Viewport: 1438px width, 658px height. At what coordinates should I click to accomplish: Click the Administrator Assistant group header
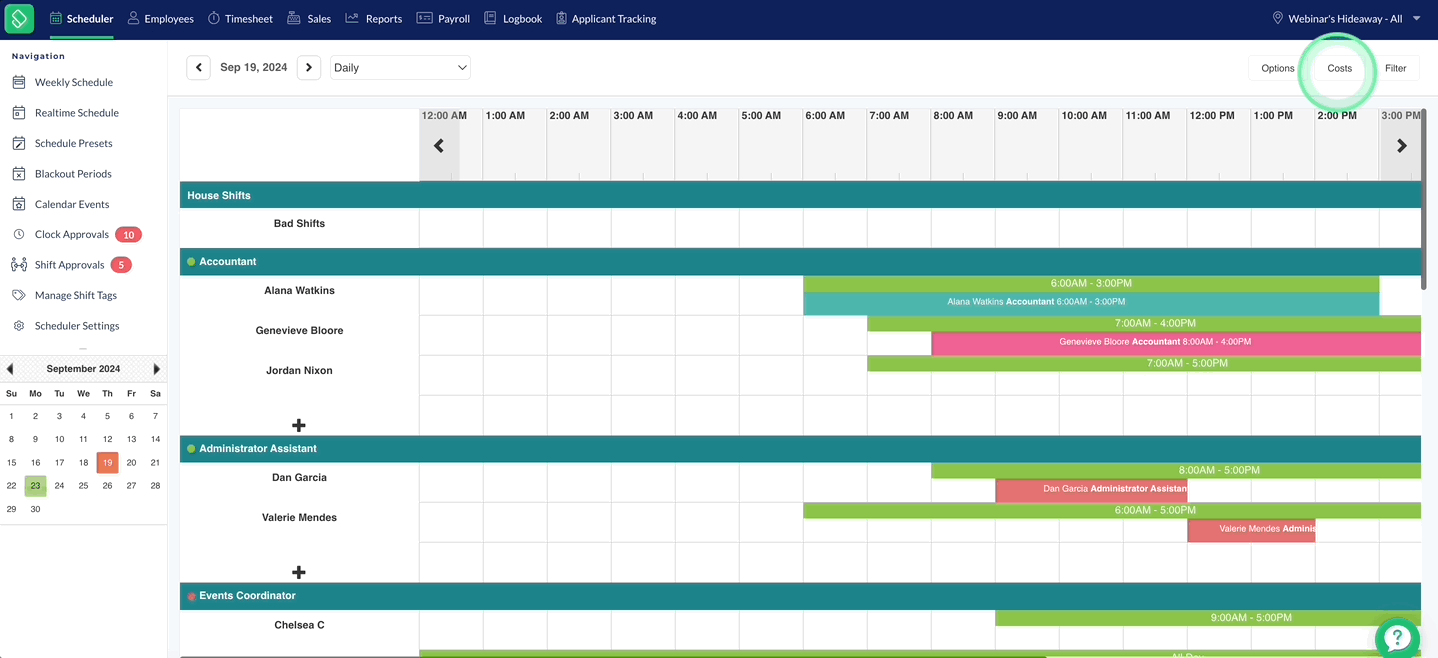800,449
